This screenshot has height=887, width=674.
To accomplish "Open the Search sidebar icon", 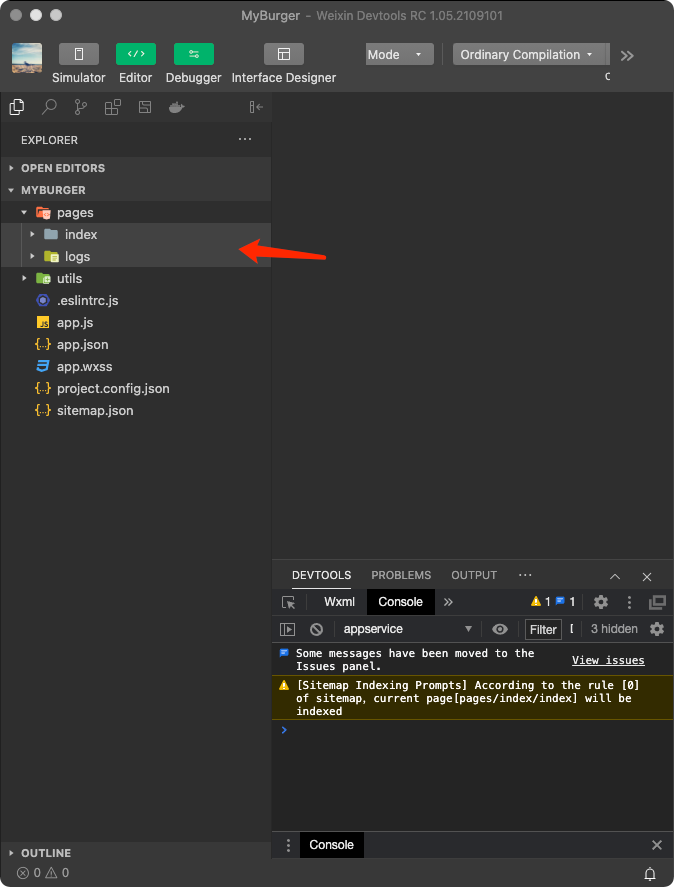I will click(49, 107).
